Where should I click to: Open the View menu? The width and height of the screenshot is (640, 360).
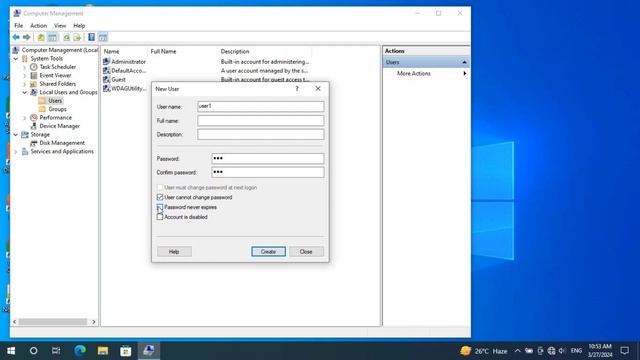tap(60, 26)
